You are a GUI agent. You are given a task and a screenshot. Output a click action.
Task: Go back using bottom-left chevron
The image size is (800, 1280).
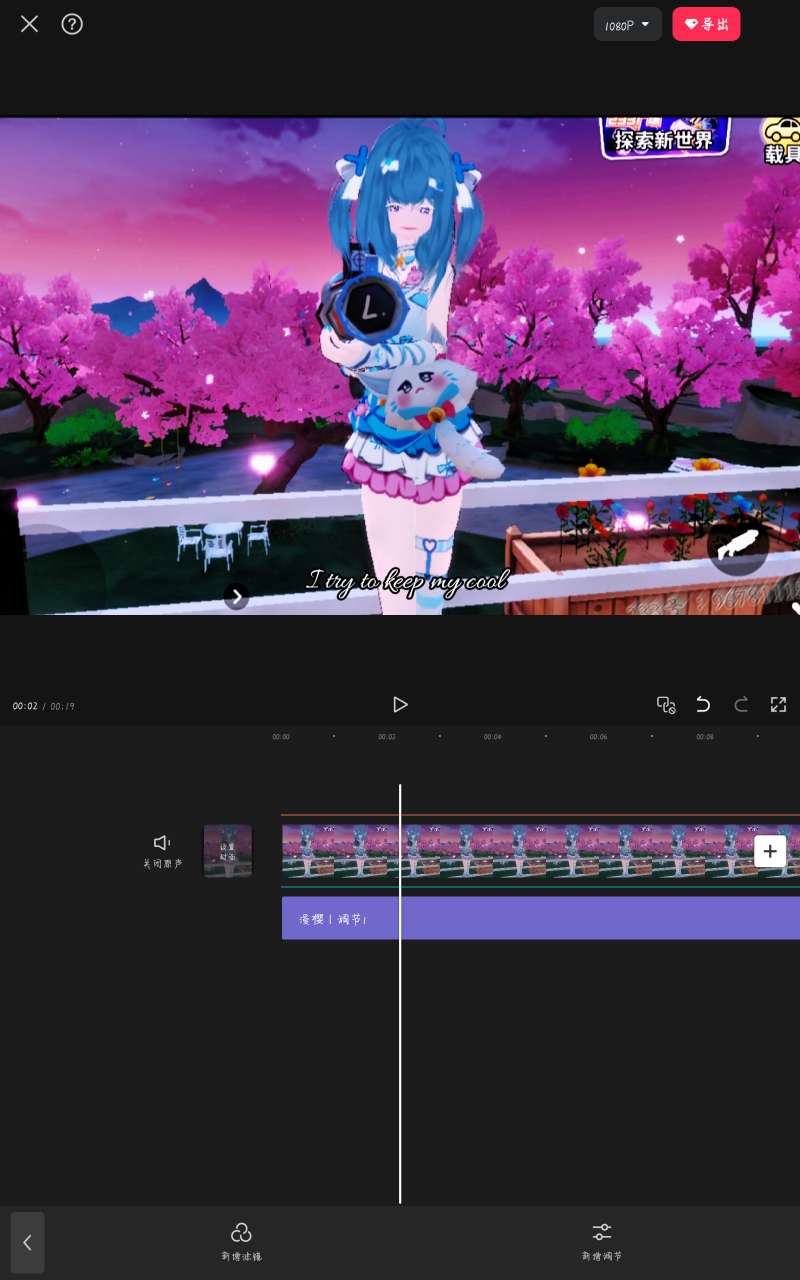pyautogui.click(x=27, y=1242)
